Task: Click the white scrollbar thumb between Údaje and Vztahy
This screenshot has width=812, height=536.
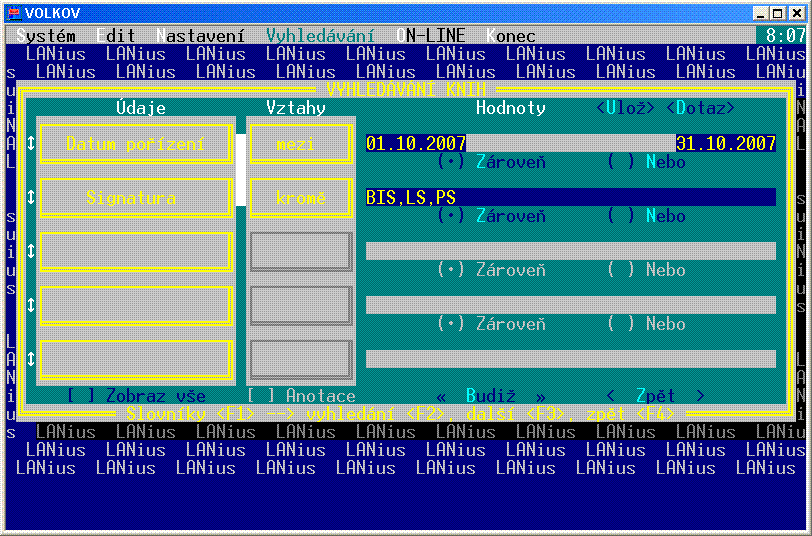Action: coord(241,170)
